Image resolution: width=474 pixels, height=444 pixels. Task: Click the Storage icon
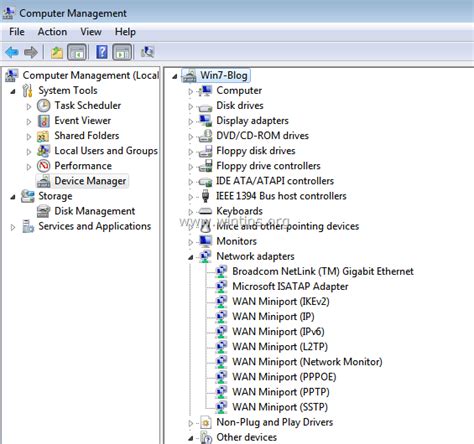tap(28, 196)
